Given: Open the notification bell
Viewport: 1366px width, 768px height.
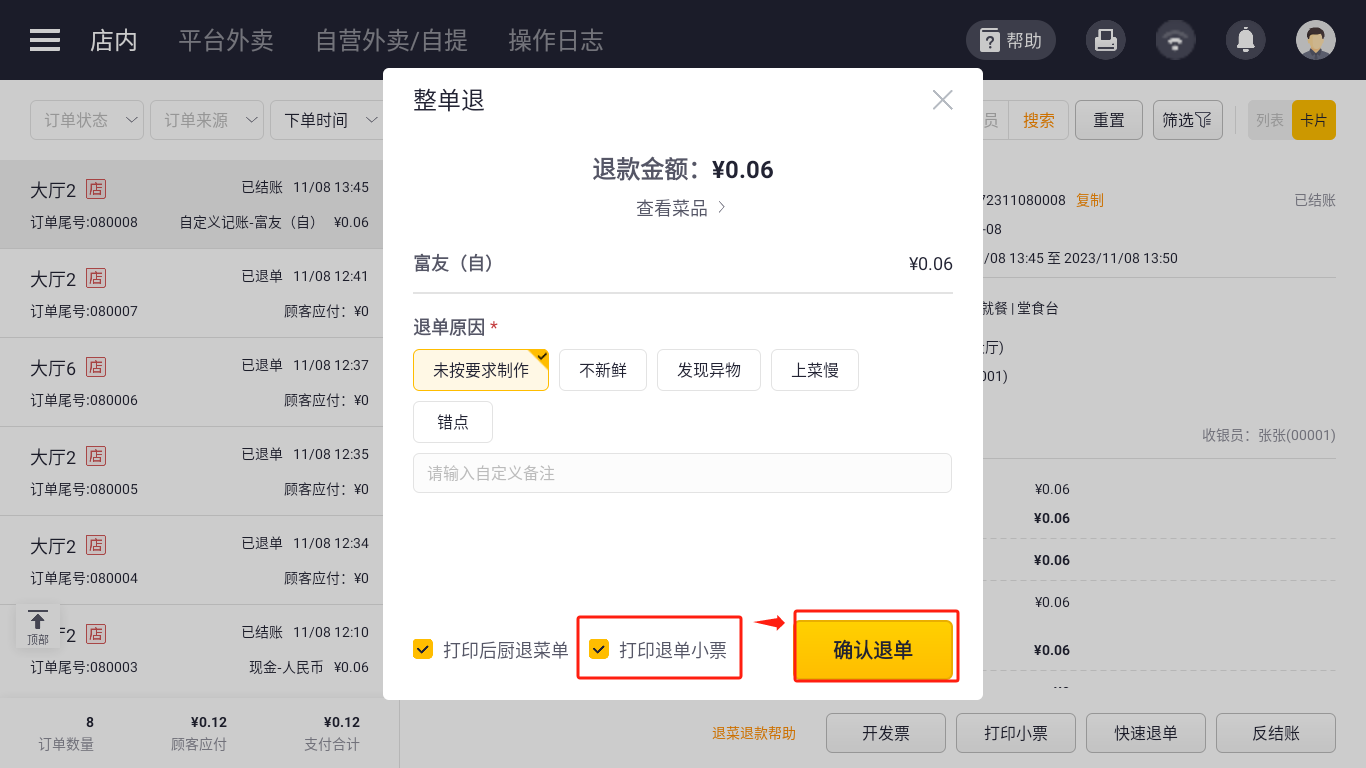Looking at the screenshot, I should coord(1246,40).
